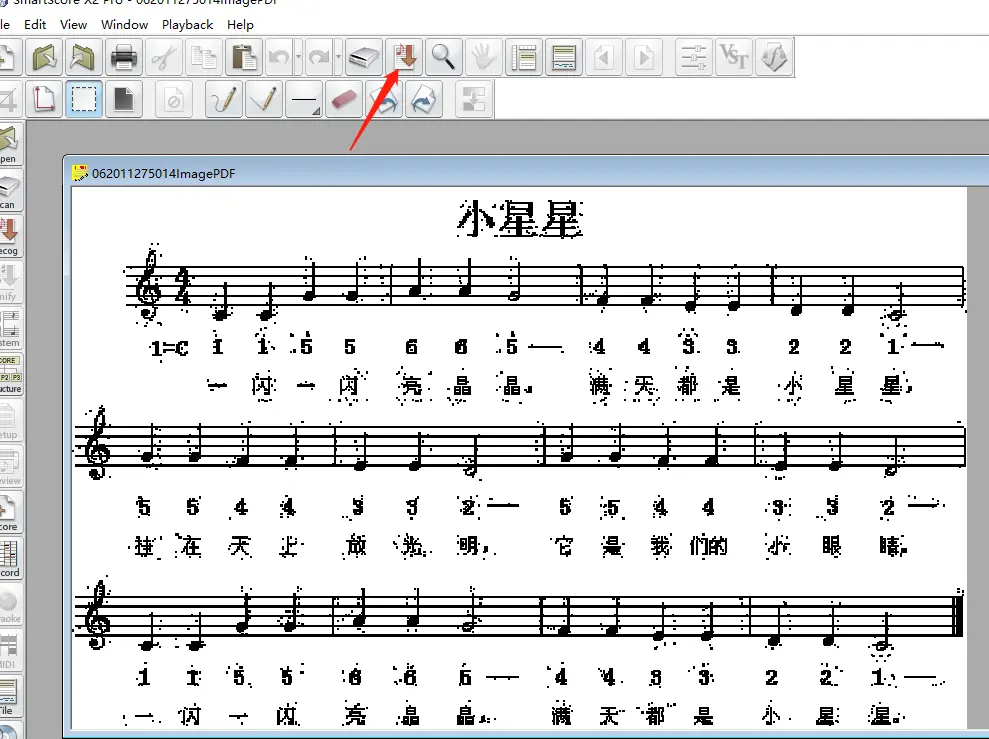Viewport: 989px width, 739px height.
Task: Click the System button in left sidebar
Action: coord(11,327)
